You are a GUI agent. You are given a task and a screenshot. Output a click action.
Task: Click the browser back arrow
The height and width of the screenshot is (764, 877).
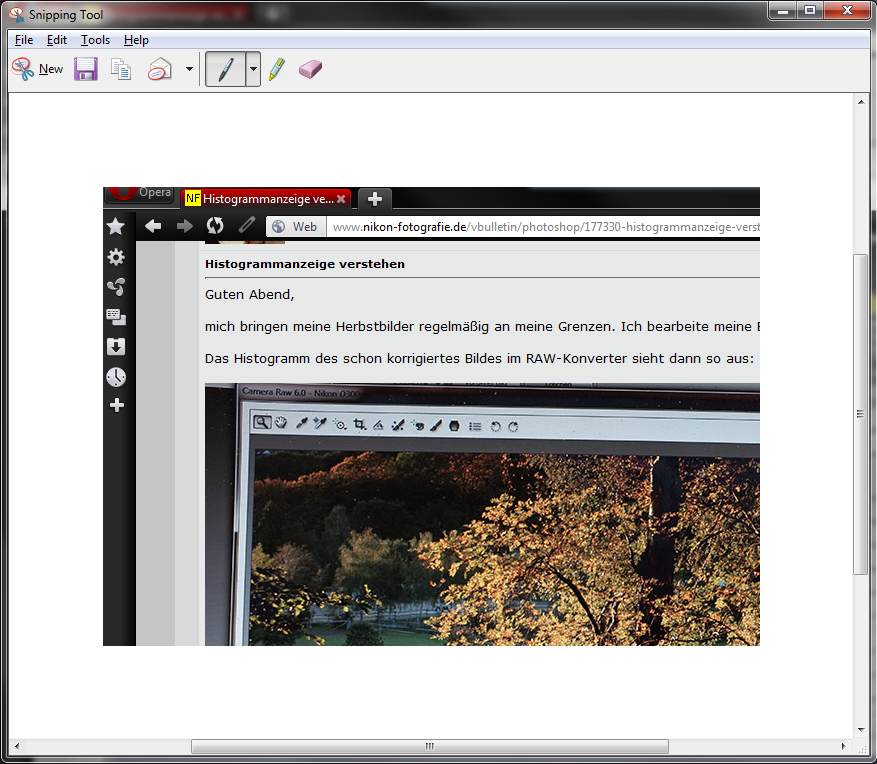[x=153, y=226]
